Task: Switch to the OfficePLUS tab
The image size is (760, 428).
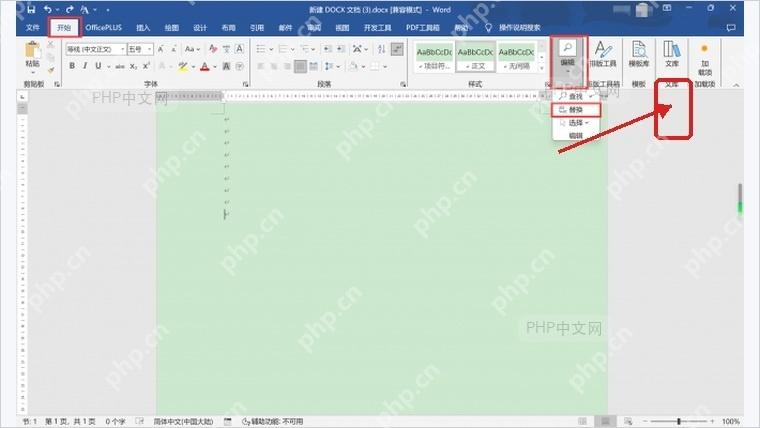Action: tap(104, 28)
